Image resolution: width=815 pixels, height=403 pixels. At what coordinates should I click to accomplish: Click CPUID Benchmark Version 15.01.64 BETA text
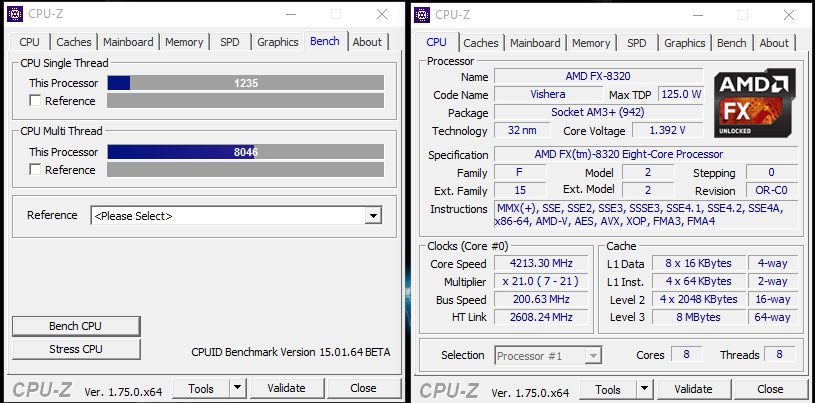[x=291, y=352]
